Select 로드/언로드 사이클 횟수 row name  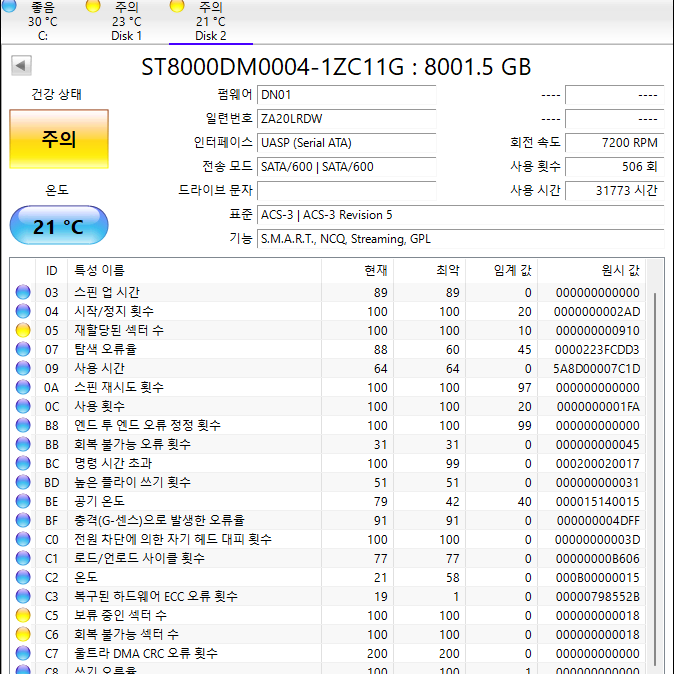point(139,558)
